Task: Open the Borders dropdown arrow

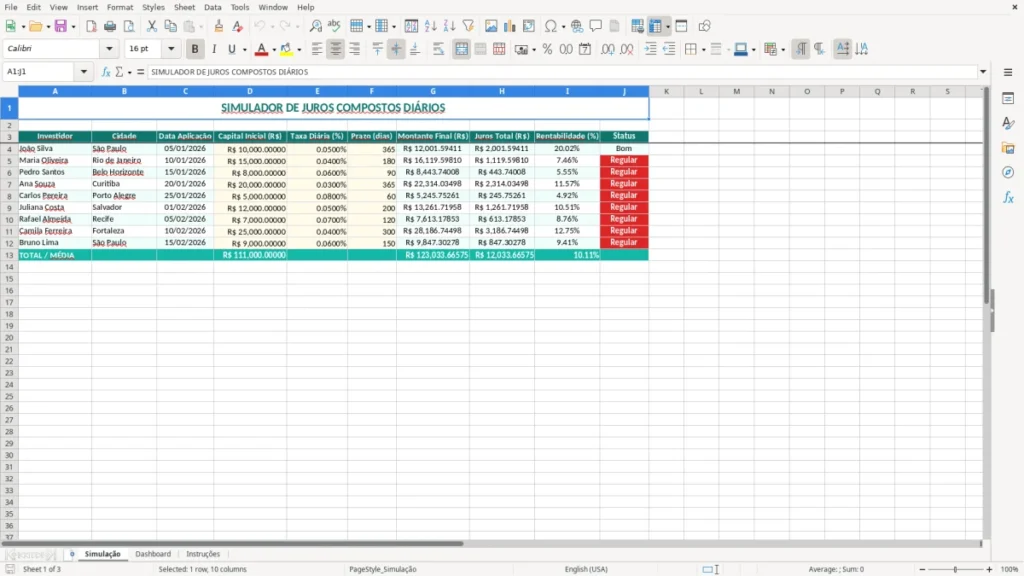Action: tap(703, 50)
